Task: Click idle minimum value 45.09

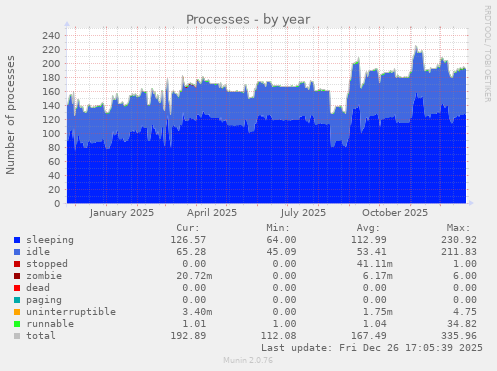Action: (281, 252)
